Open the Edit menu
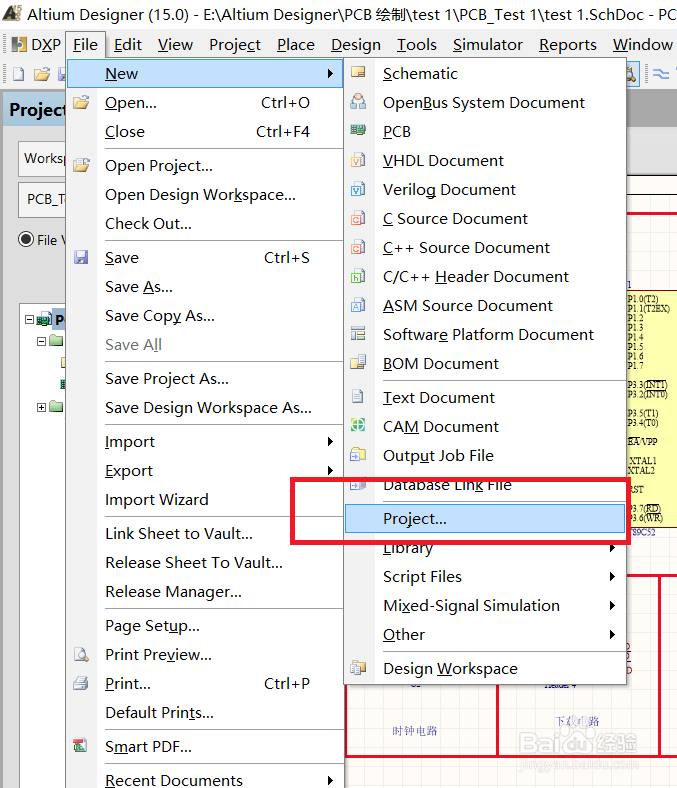 pos(128,45)
